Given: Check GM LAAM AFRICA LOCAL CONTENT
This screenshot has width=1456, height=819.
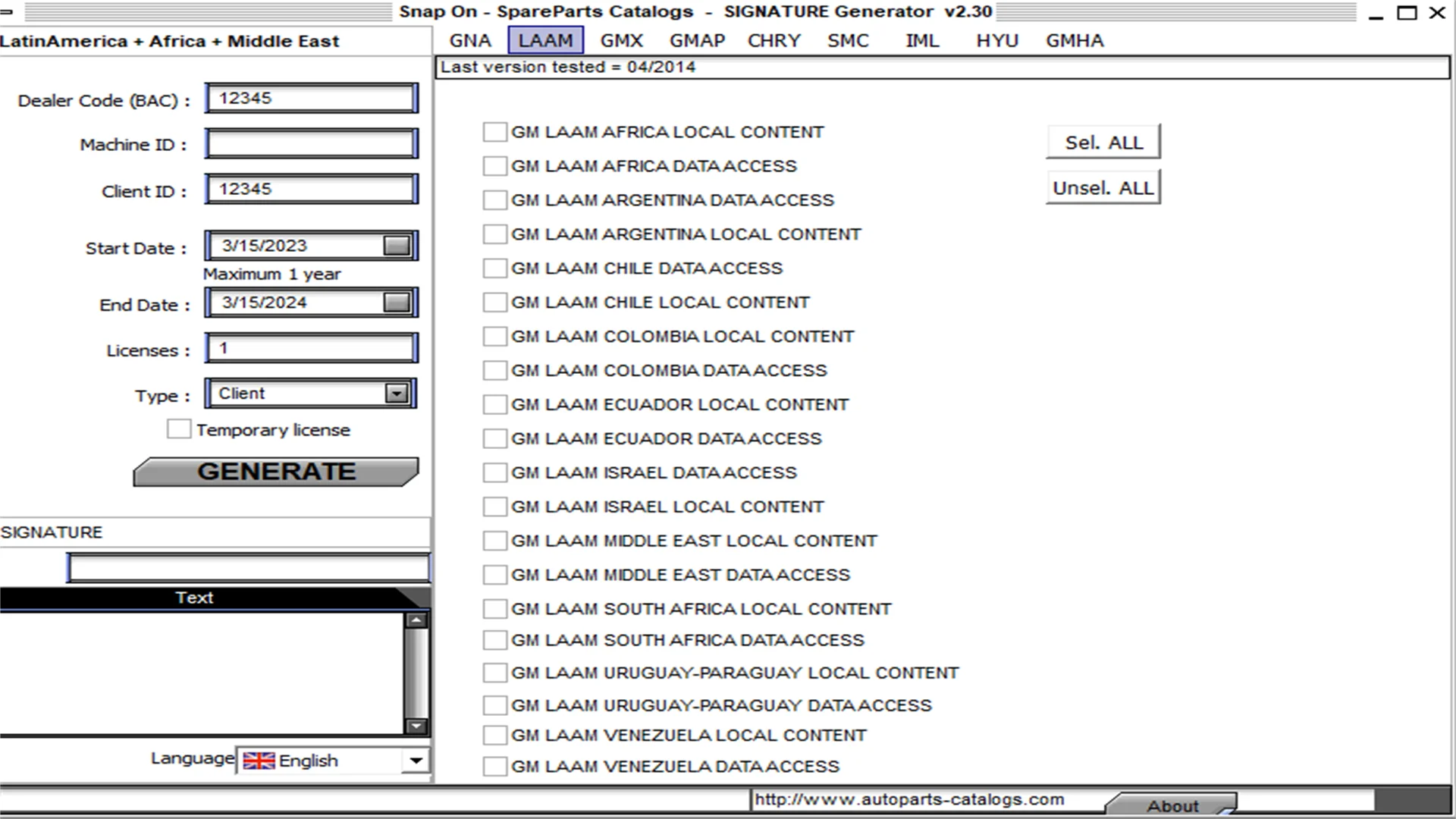Looking at the screenshot, I should [x=495, y=132].
